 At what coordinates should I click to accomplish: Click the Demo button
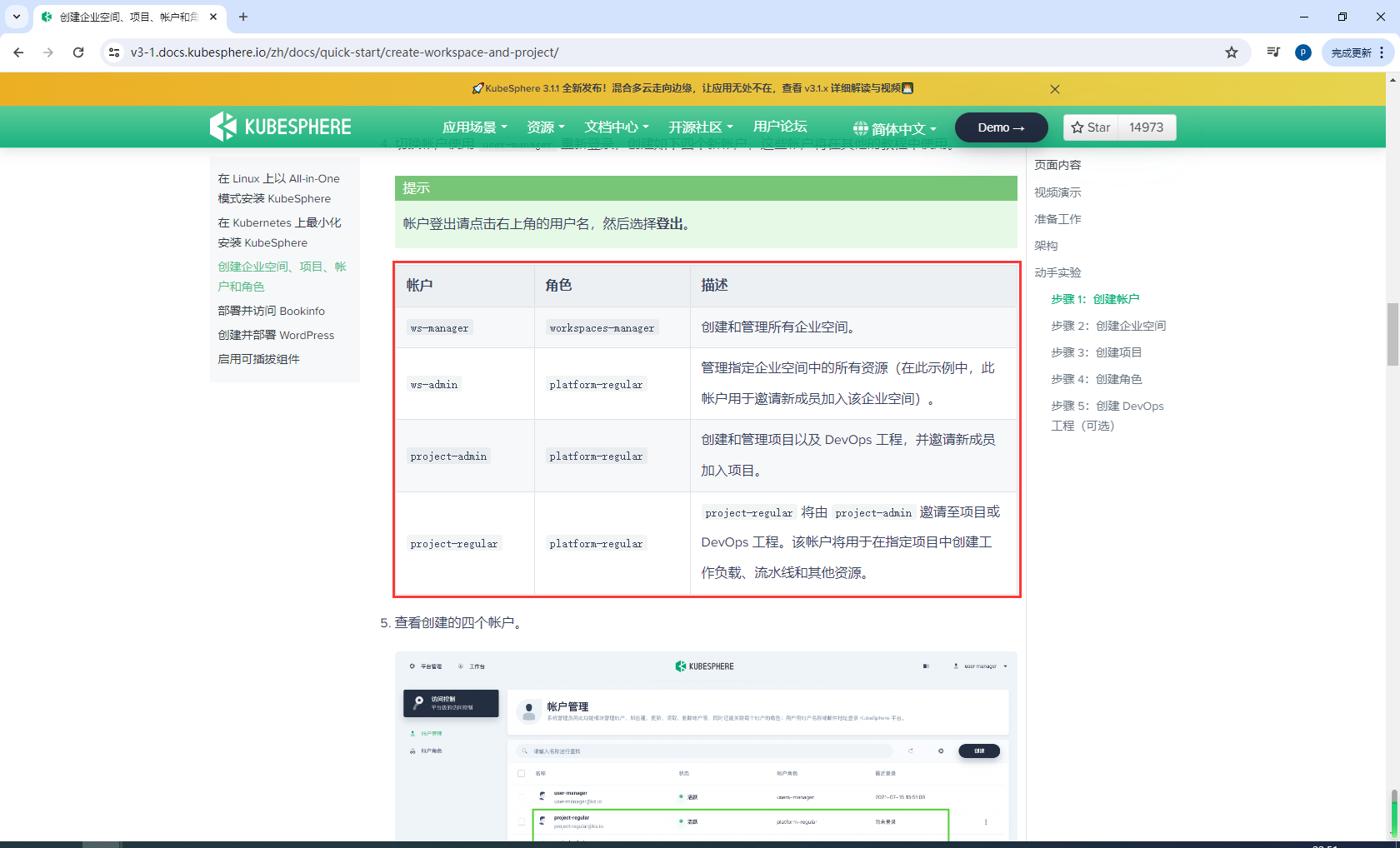[x=1001, y=127]
